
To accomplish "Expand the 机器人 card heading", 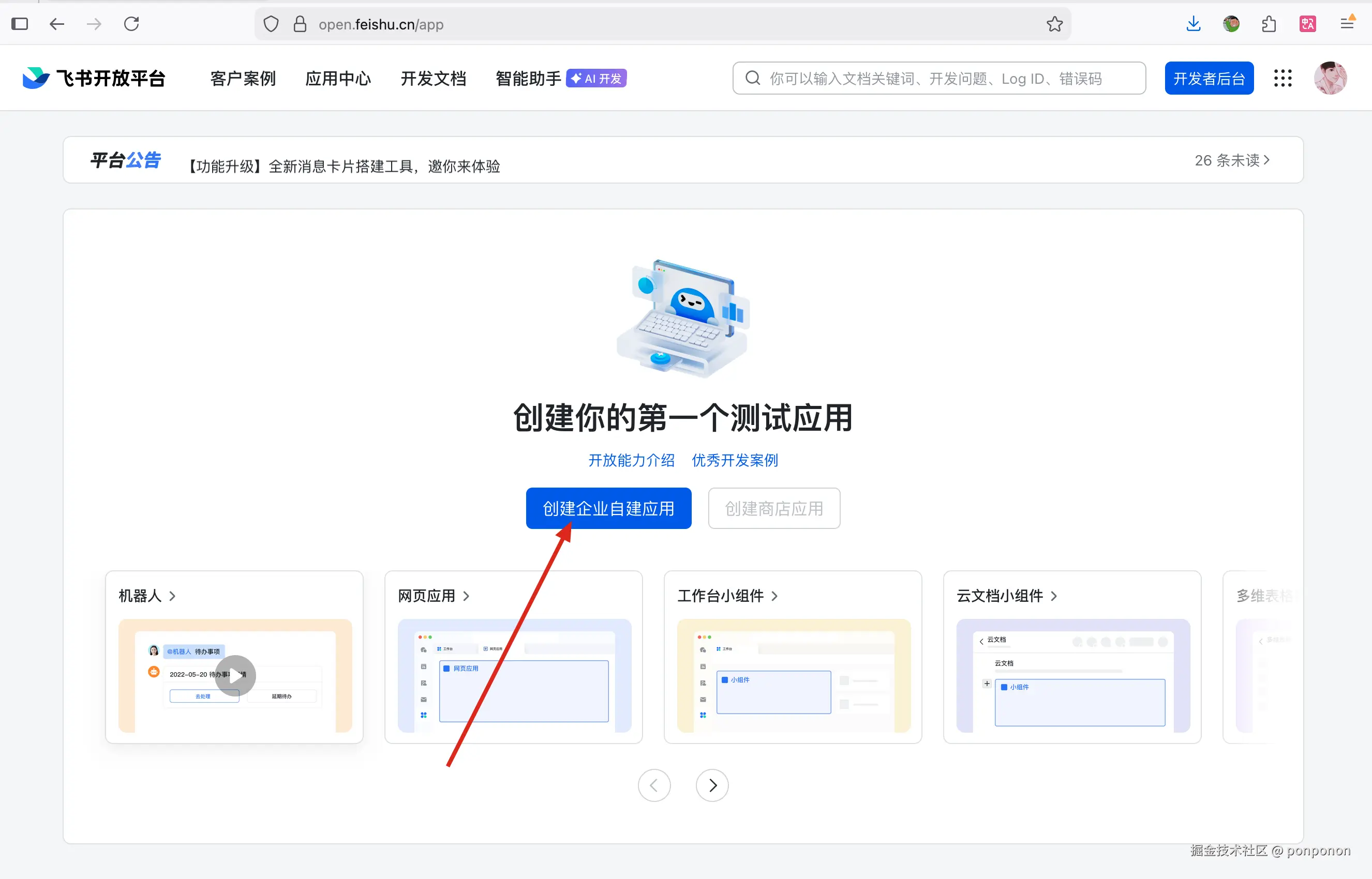I will 147,596.
